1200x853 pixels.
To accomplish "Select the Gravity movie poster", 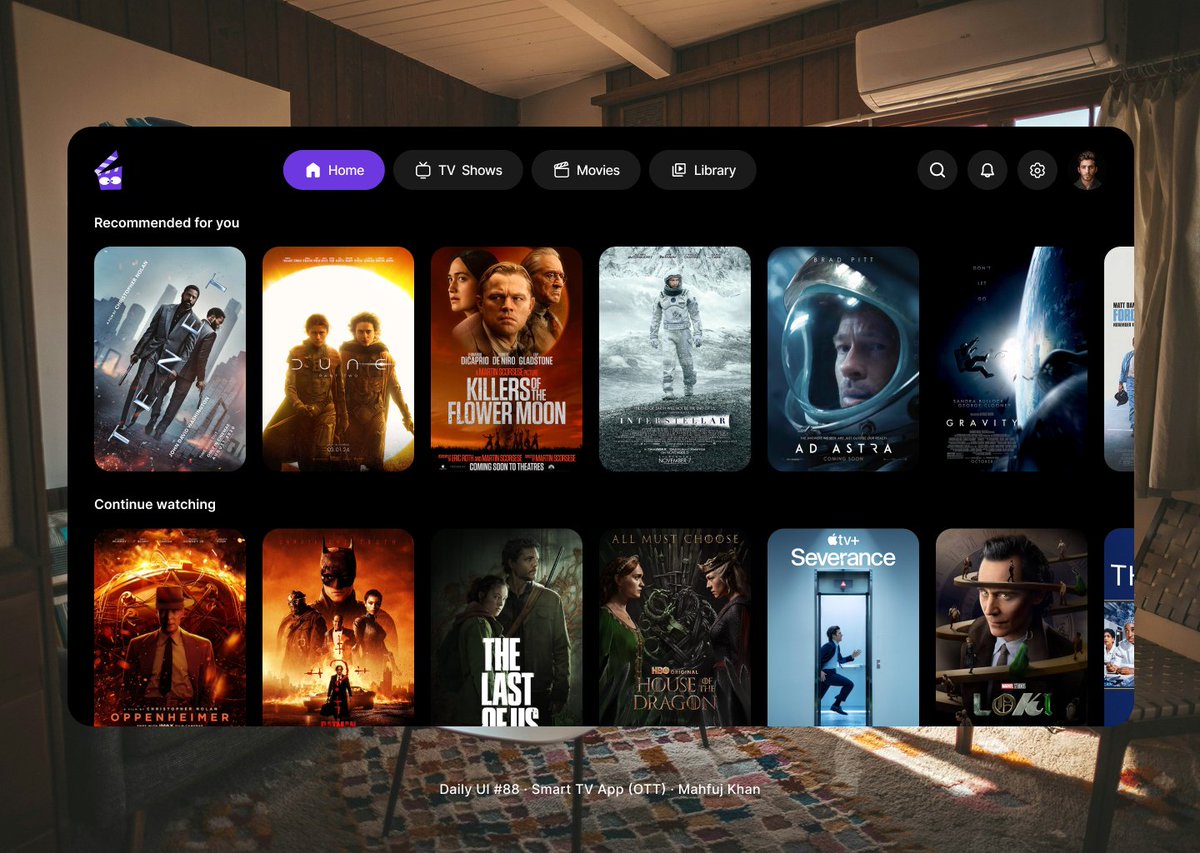I will (x=1011, y=359).
